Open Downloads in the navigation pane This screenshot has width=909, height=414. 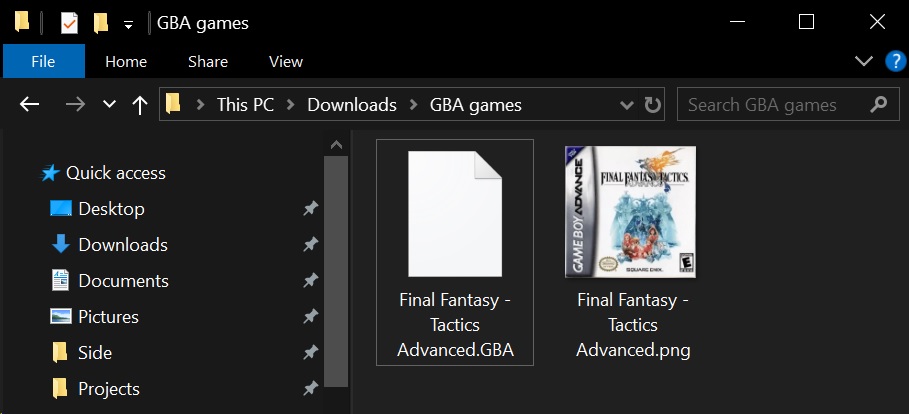[123, 245]
